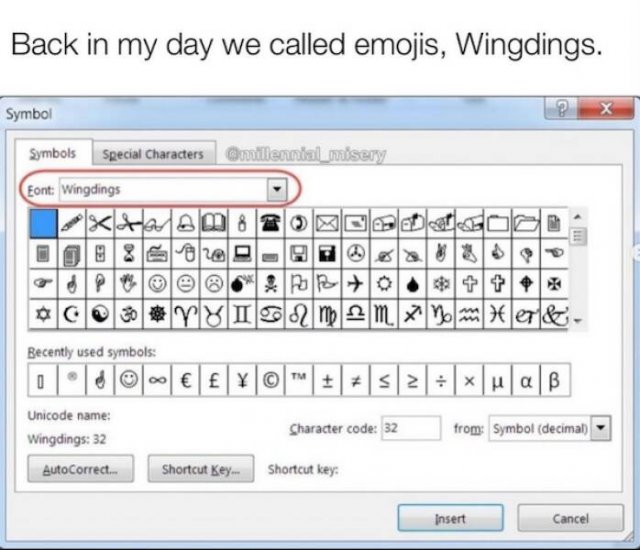640x550 pixels.
Task: Choose the euro sign in recently used
Action: coord(186,380)
